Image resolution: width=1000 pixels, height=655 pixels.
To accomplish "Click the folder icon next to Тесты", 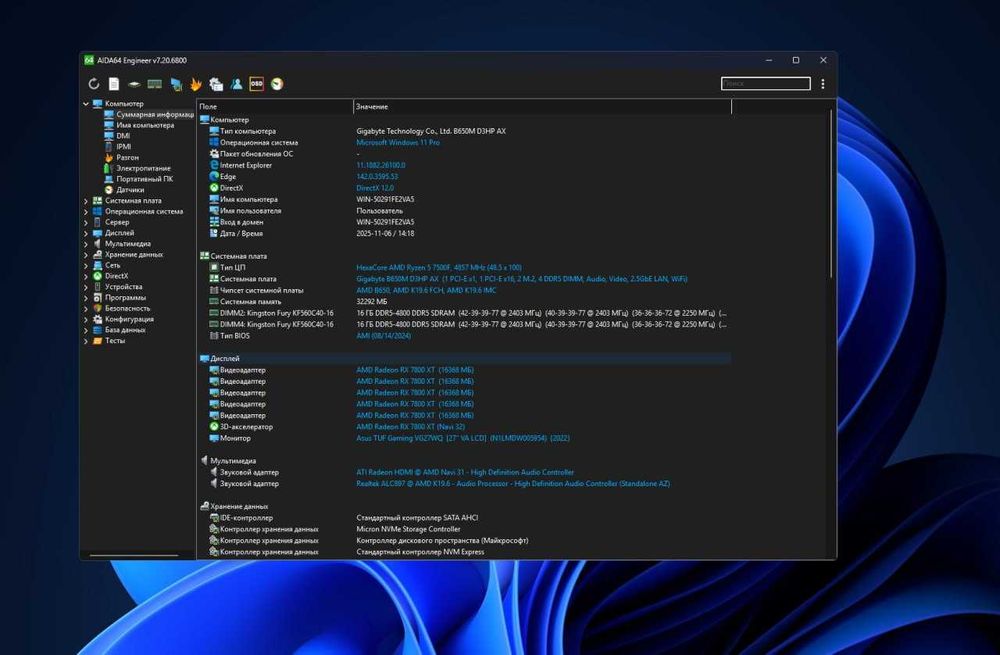I will 98,341.
